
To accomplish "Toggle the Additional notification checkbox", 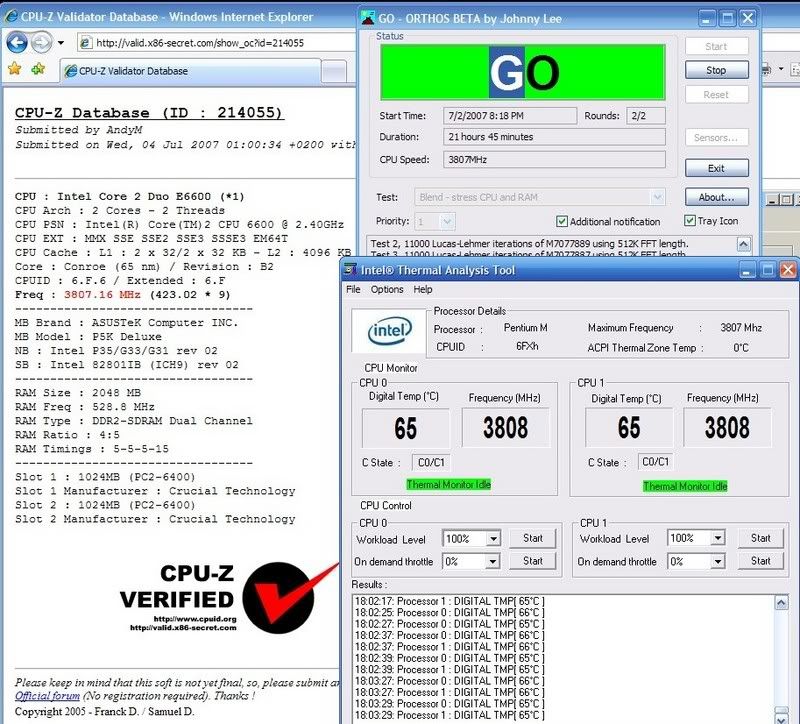I will point(562,221).
